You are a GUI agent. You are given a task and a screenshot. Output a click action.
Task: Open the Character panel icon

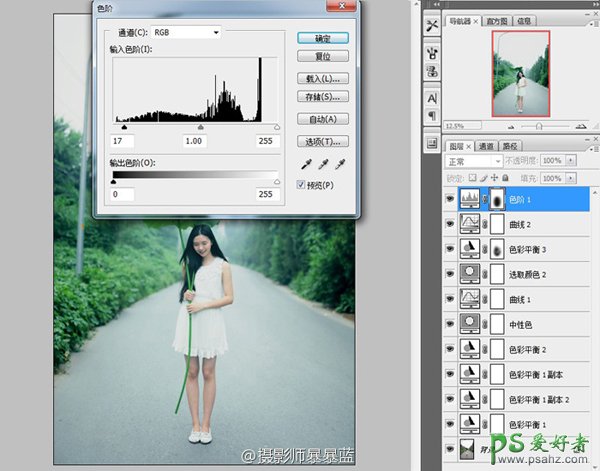coord(433,98)
